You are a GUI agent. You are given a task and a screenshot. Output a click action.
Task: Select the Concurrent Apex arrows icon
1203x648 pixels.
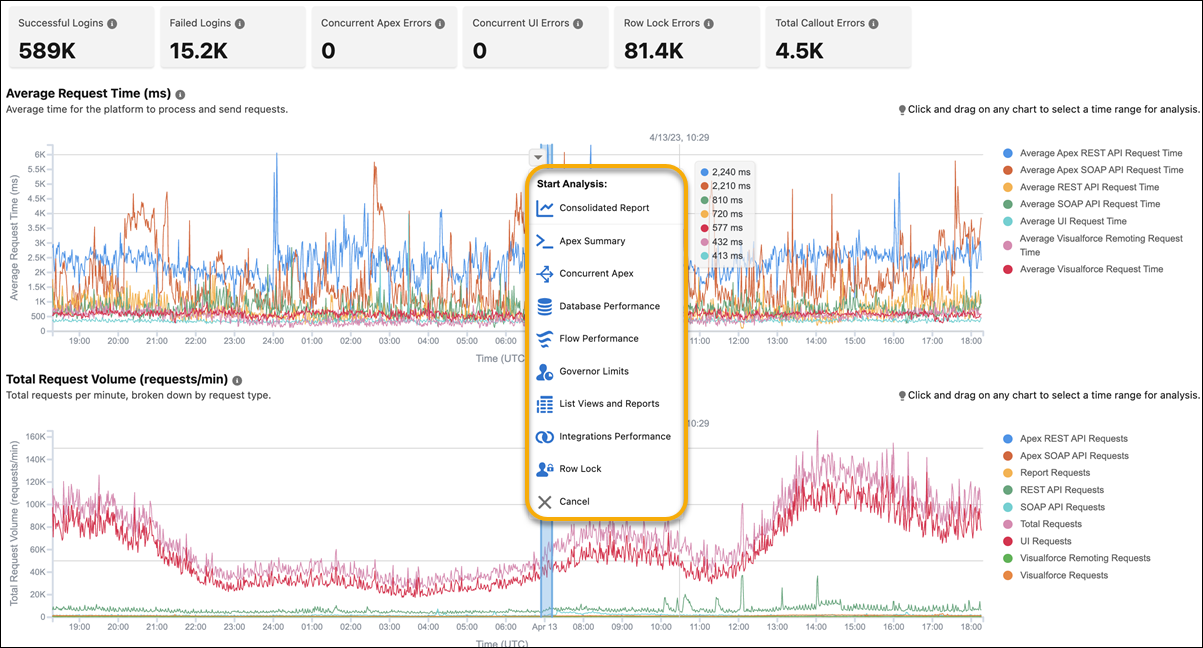(545, 273)
